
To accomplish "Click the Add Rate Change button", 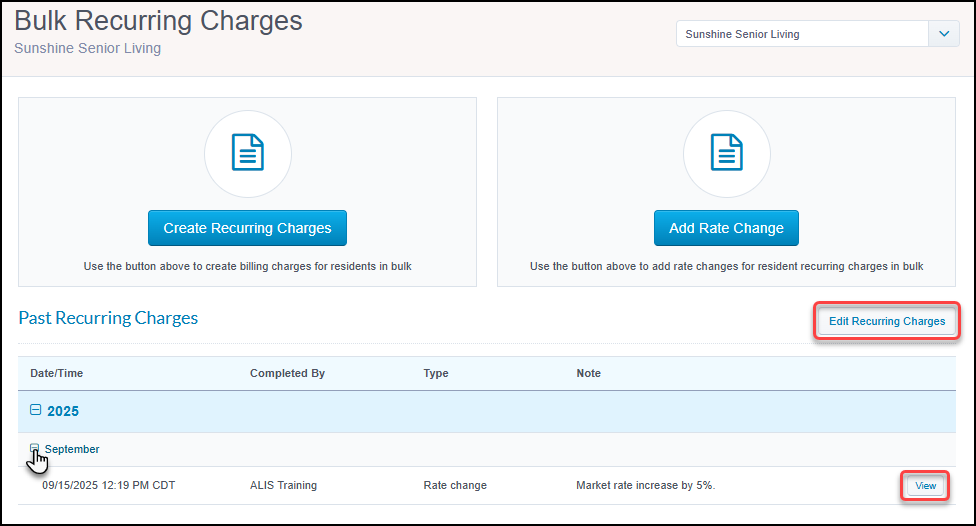I will (x=726, y=228).
